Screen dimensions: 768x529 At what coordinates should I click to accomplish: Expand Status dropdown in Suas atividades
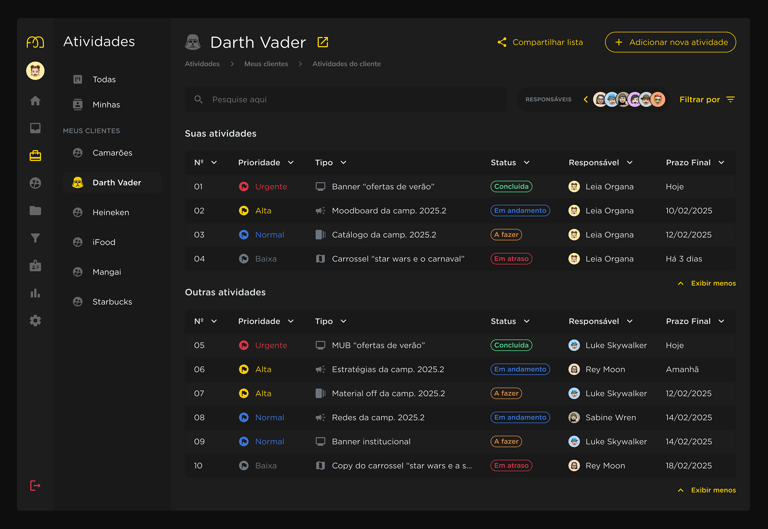tap(527, 163)
